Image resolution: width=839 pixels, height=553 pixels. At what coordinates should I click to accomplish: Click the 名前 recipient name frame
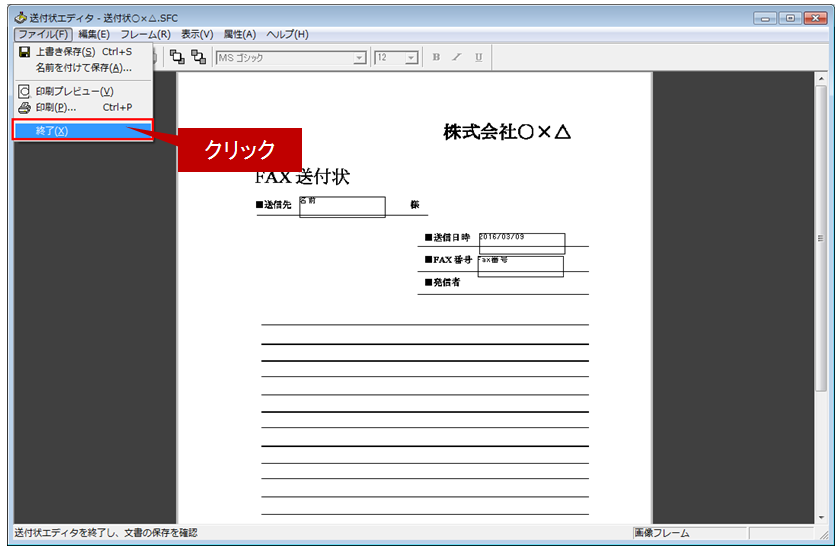[x=342, y=207]
